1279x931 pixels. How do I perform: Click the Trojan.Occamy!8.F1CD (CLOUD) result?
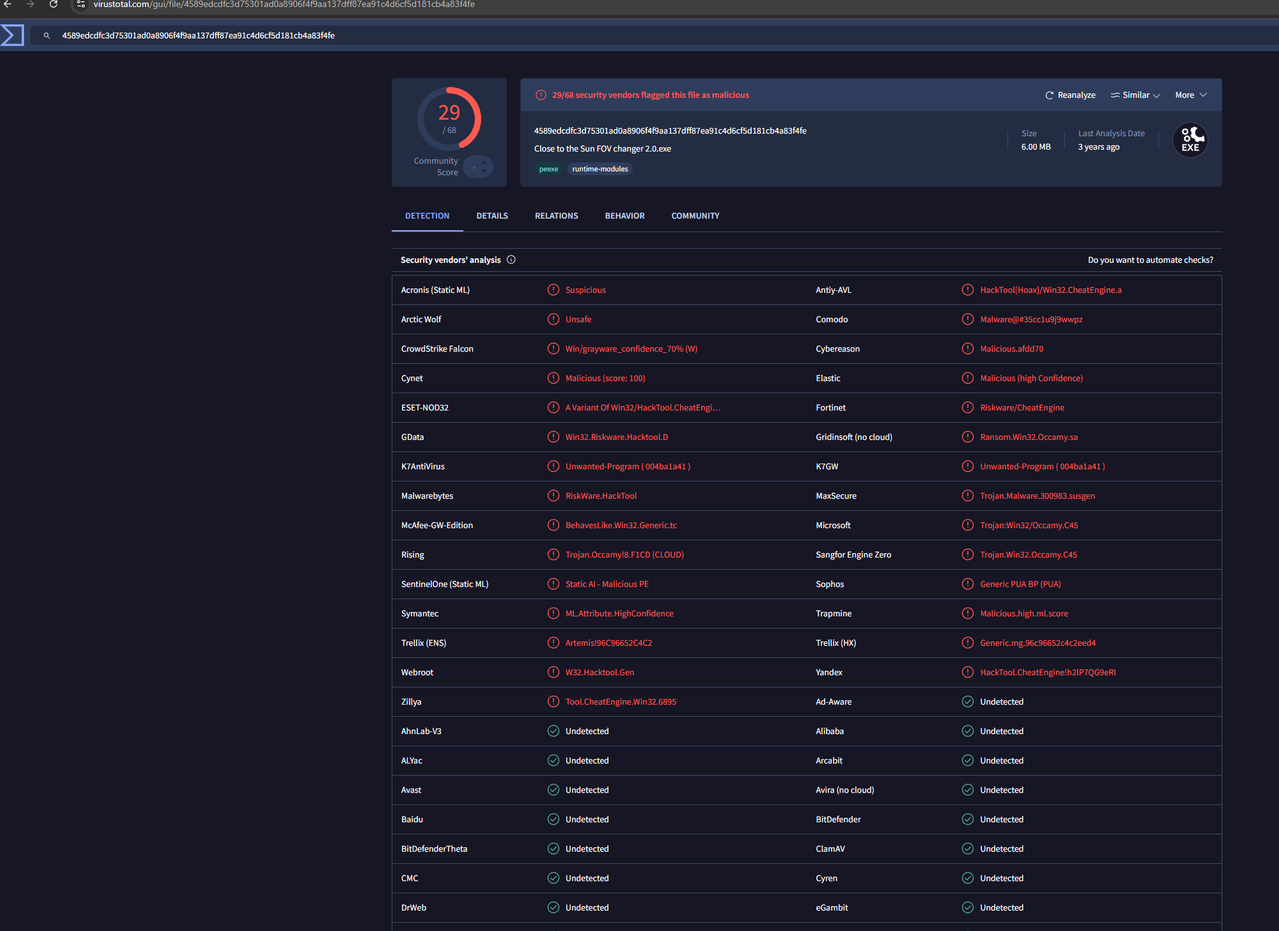624,555
